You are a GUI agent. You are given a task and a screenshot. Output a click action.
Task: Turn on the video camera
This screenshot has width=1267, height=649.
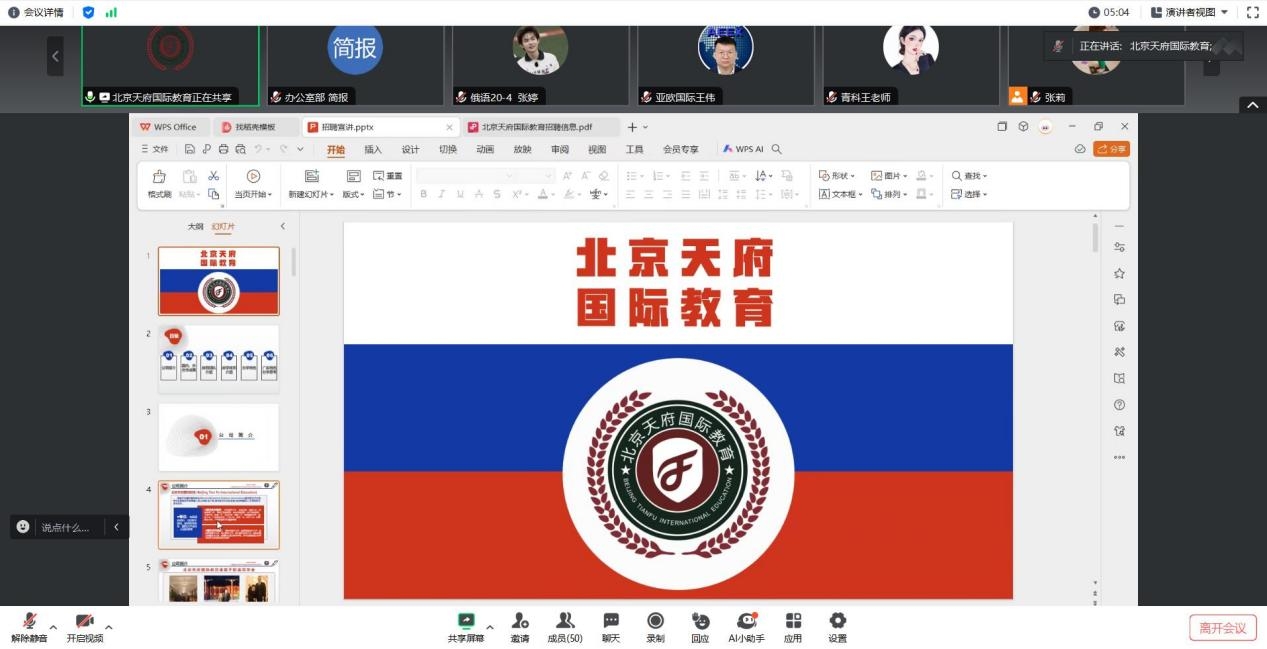[x=84, y=622]
